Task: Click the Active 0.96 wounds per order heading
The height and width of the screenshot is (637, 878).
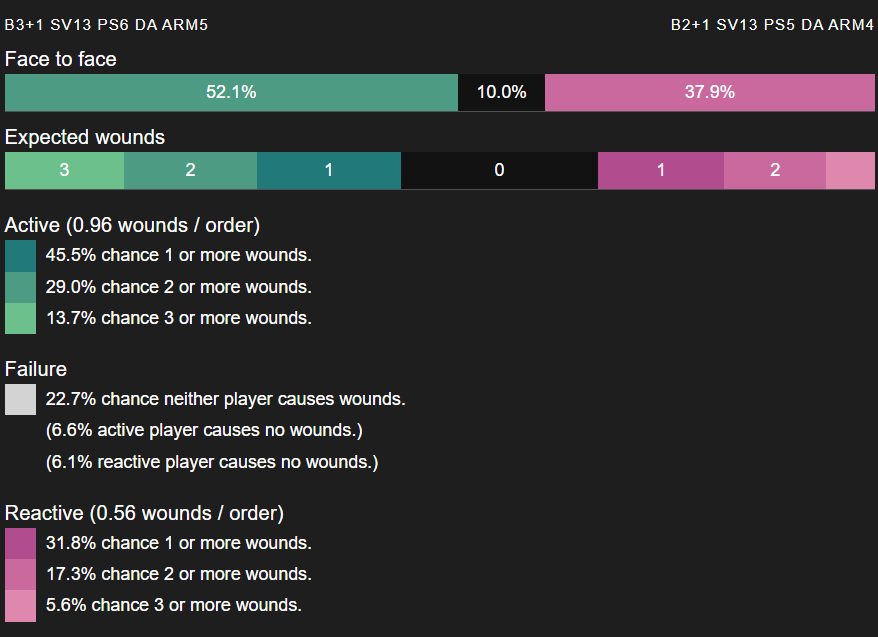Action: coord(132,225)
